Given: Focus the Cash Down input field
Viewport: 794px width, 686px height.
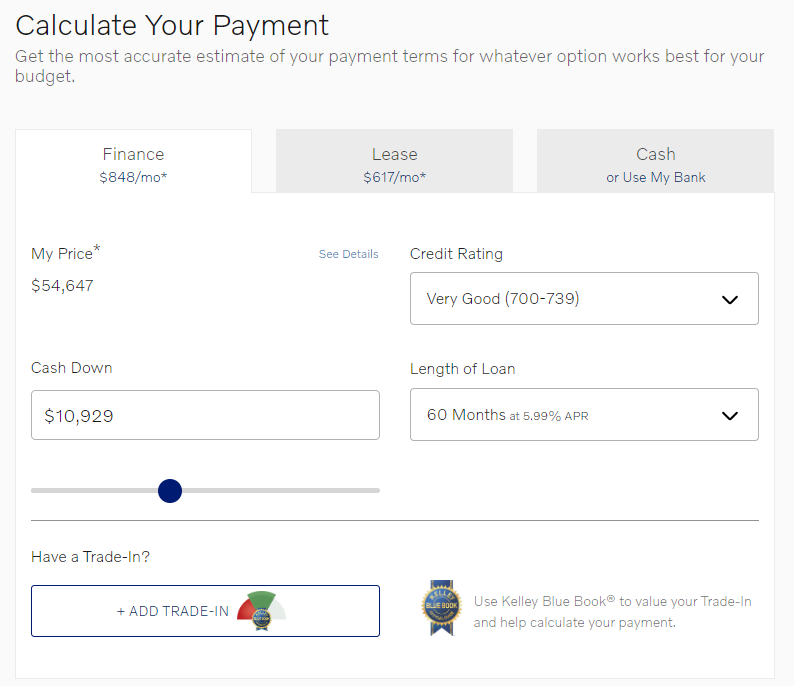Looking at the screenshot, I should point(205,415).
